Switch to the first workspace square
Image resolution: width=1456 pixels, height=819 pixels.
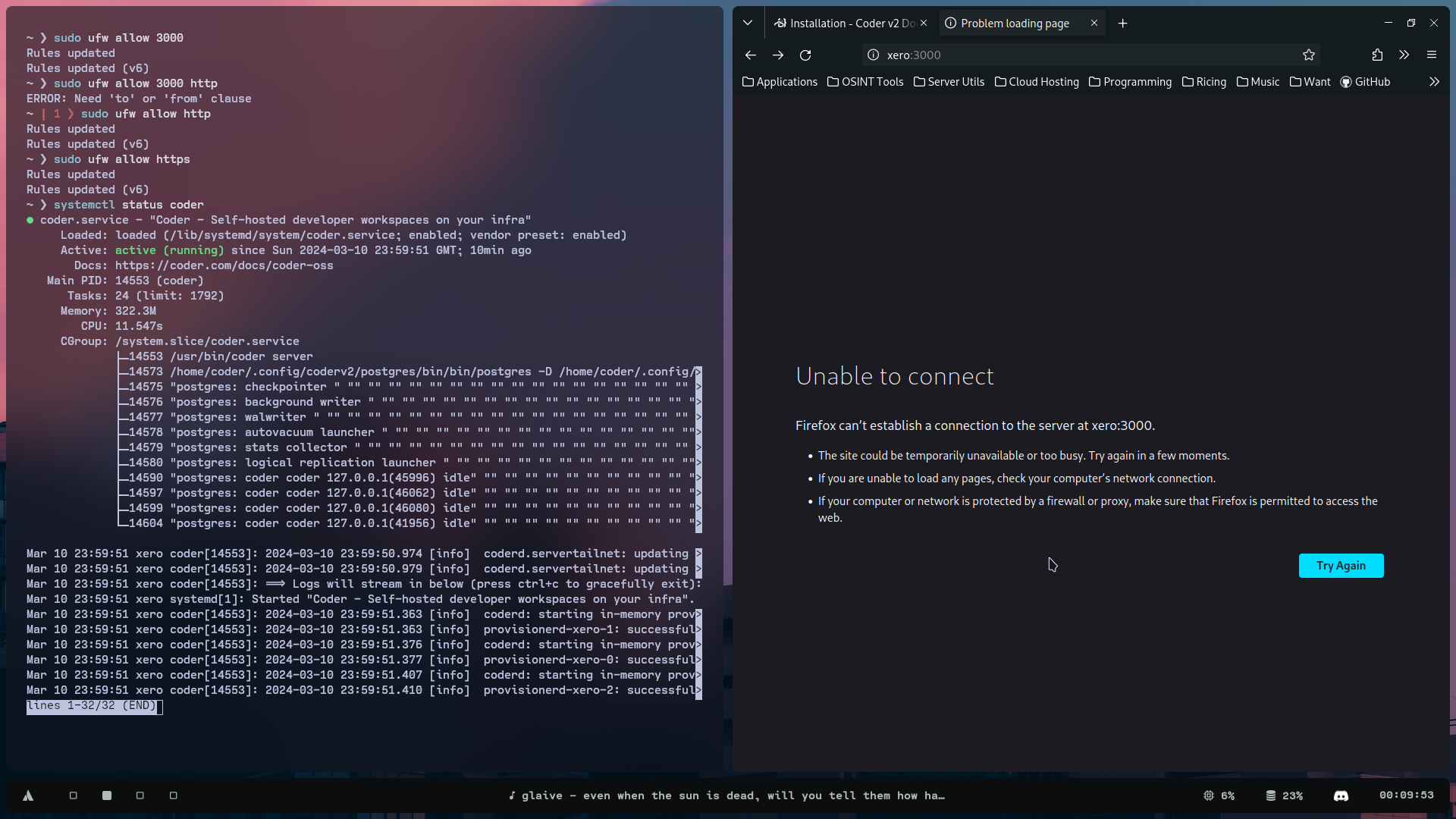point(74,795)
